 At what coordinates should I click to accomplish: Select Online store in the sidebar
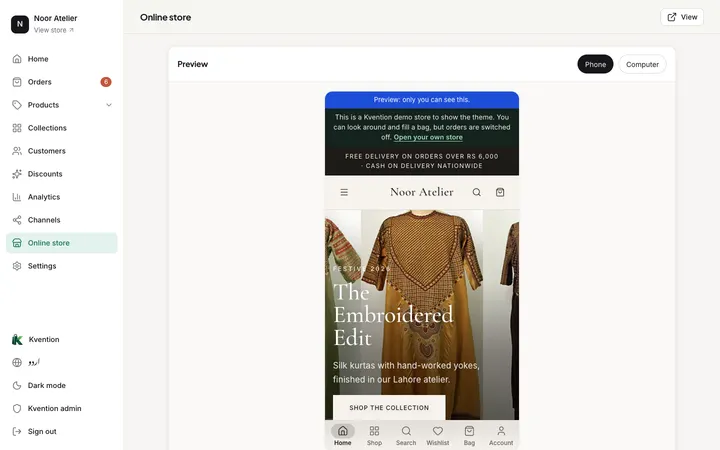(62, 242)
